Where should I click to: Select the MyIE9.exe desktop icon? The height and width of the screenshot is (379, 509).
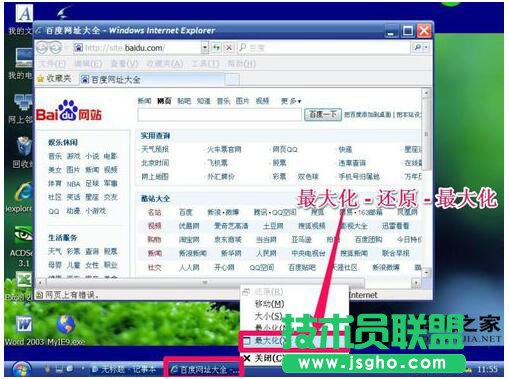66,330
